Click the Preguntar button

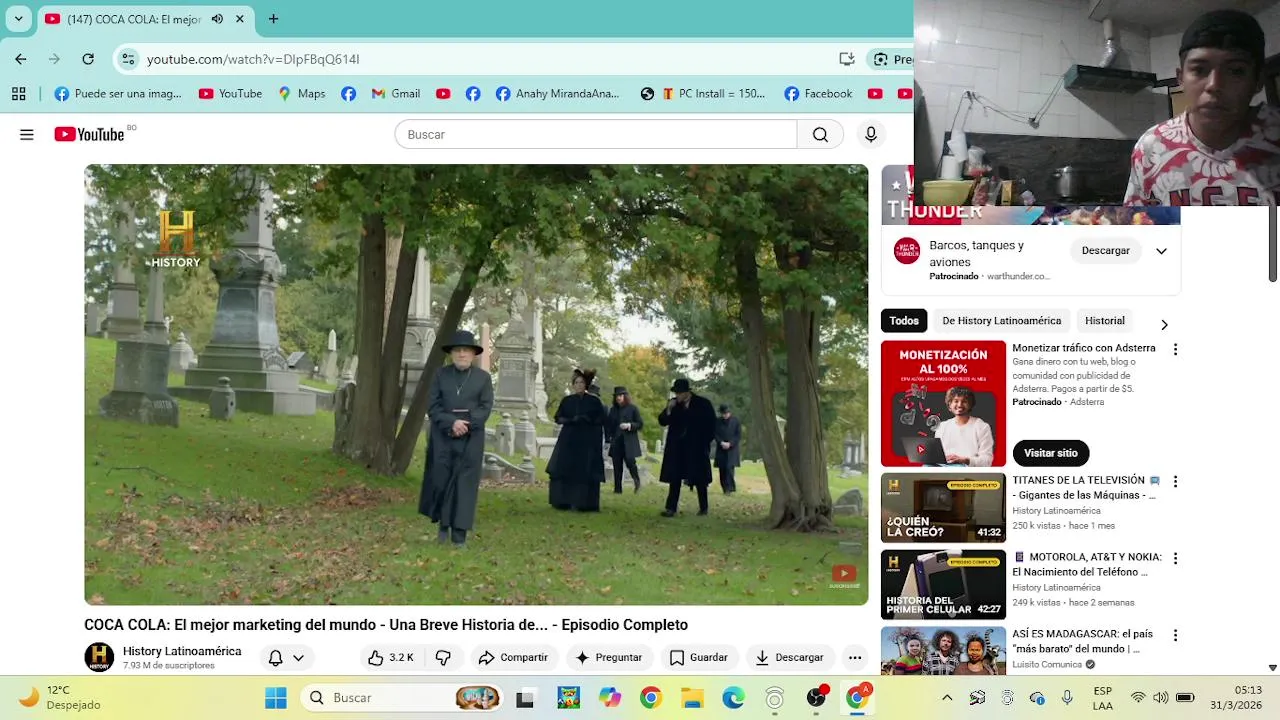pyautogui.click(x=608, y=657)
